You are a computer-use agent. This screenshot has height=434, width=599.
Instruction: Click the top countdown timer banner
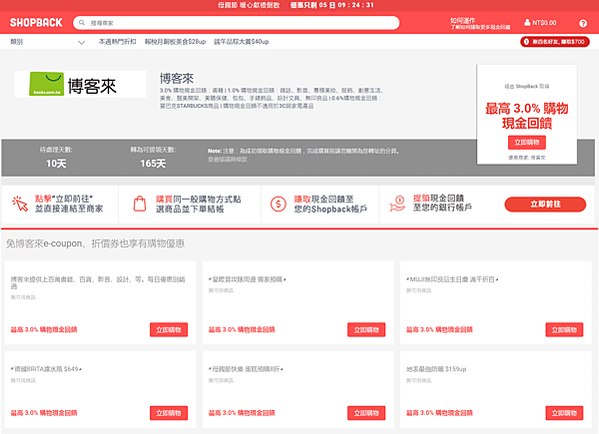click(296, 5)
